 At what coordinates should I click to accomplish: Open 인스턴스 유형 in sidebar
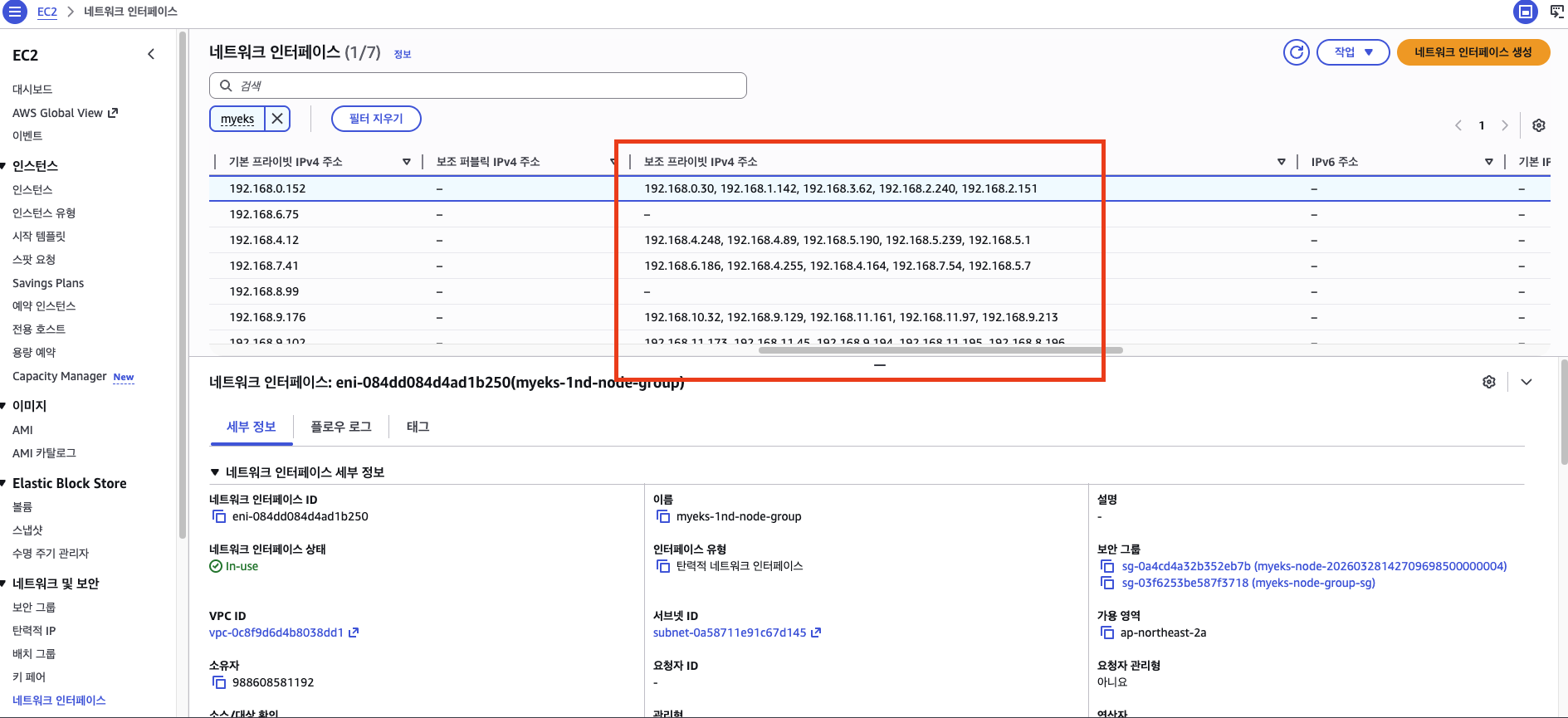point(44,213)
